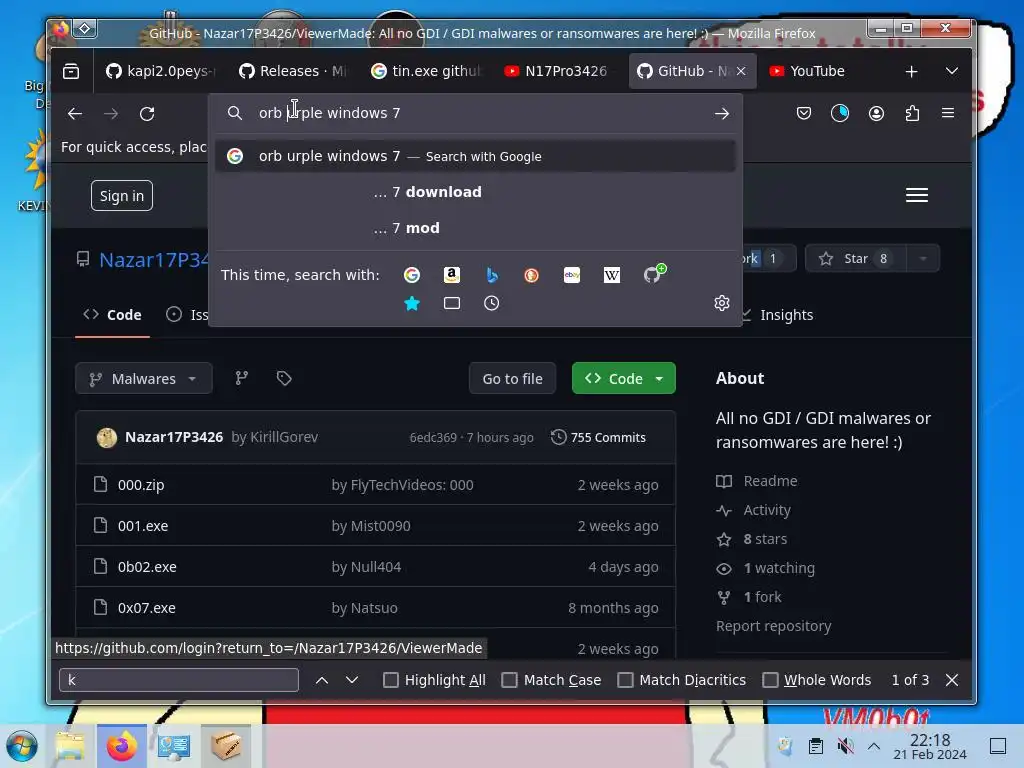Viewport: 1024px width, 768px height.
Task: Click the find bar text field
Action: 179,680
